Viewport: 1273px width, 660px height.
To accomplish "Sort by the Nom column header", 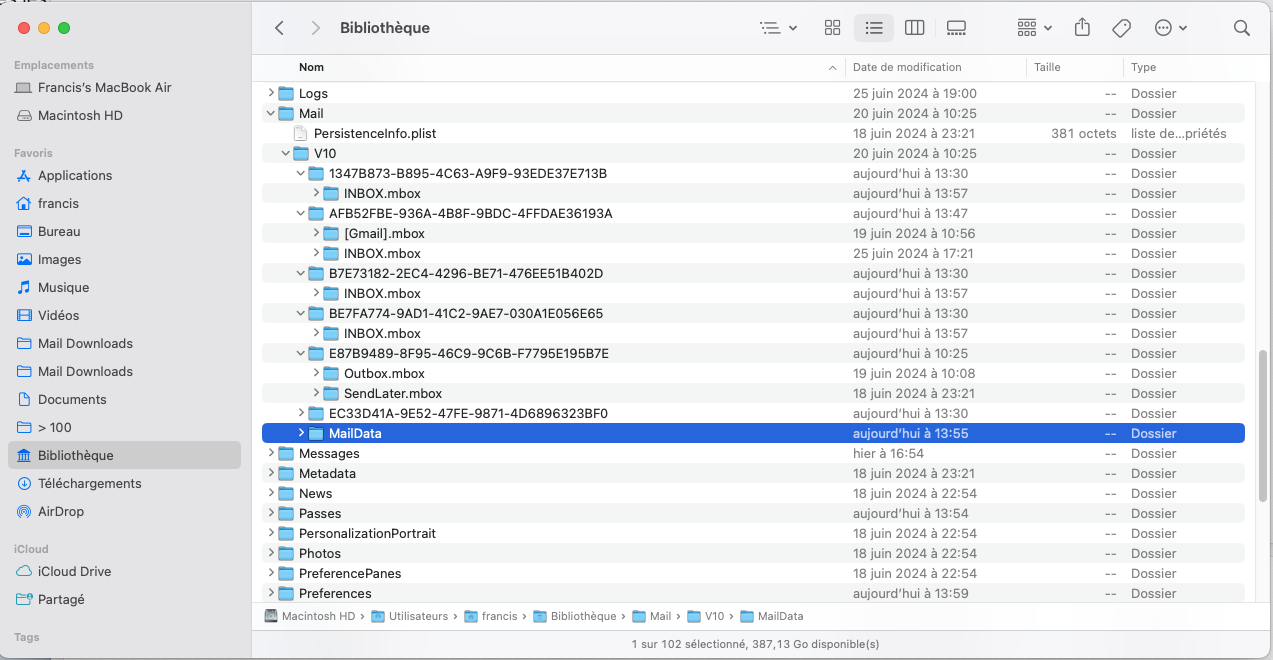I will point(311,67).
